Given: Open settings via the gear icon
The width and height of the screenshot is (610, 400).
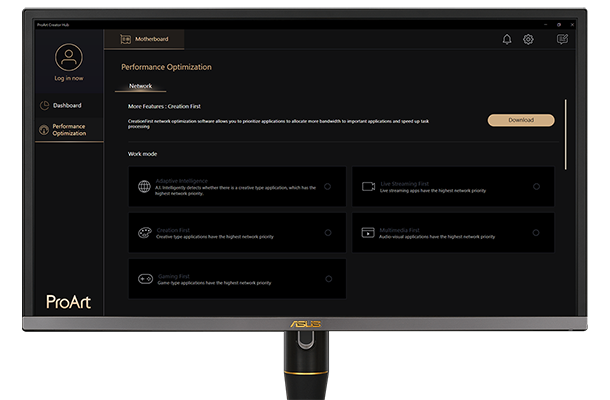Looking at the screenshot, I should click(x=528, y=39).
